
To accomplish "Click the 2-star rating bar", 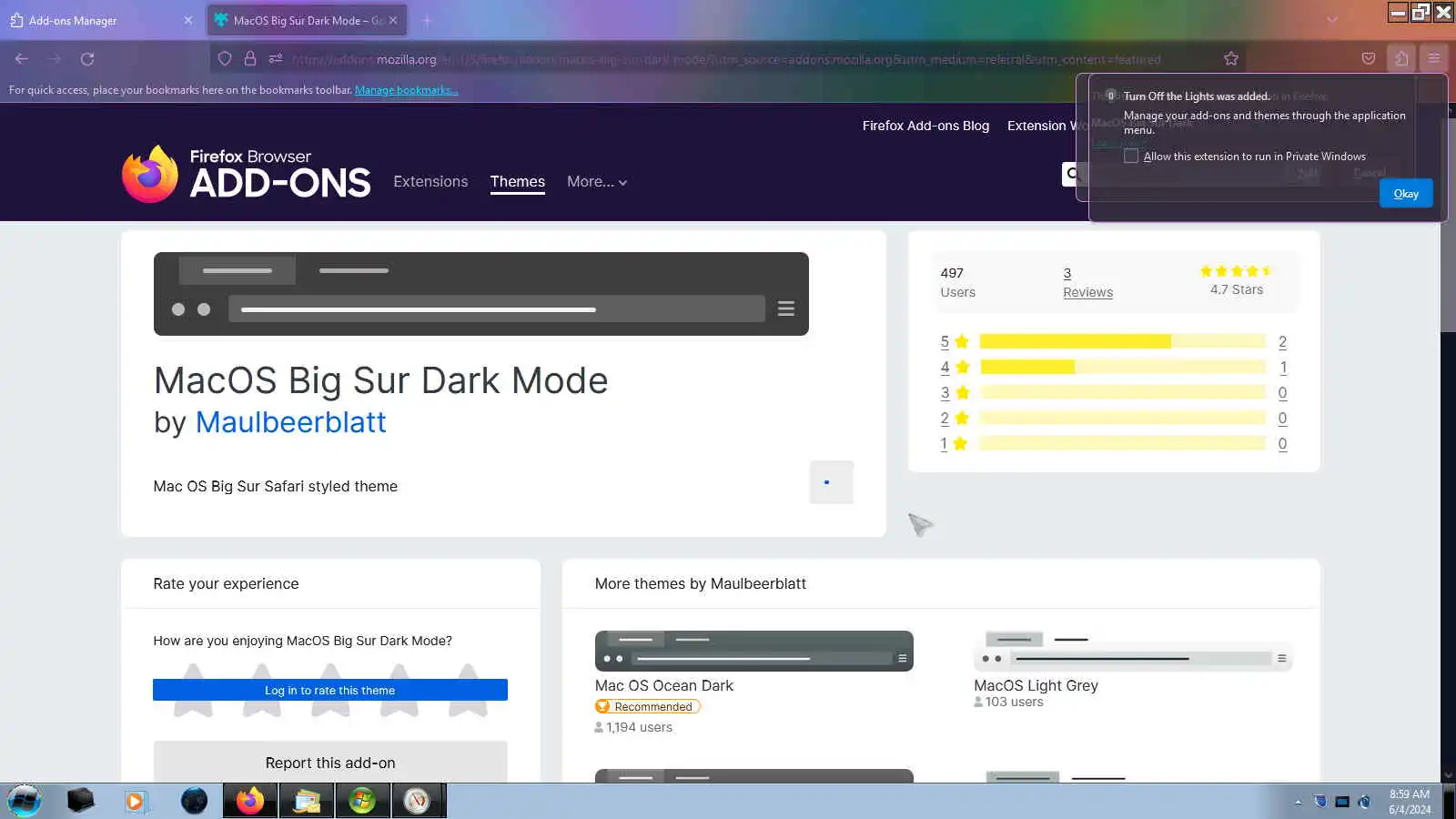I will tap(1123, 419).
